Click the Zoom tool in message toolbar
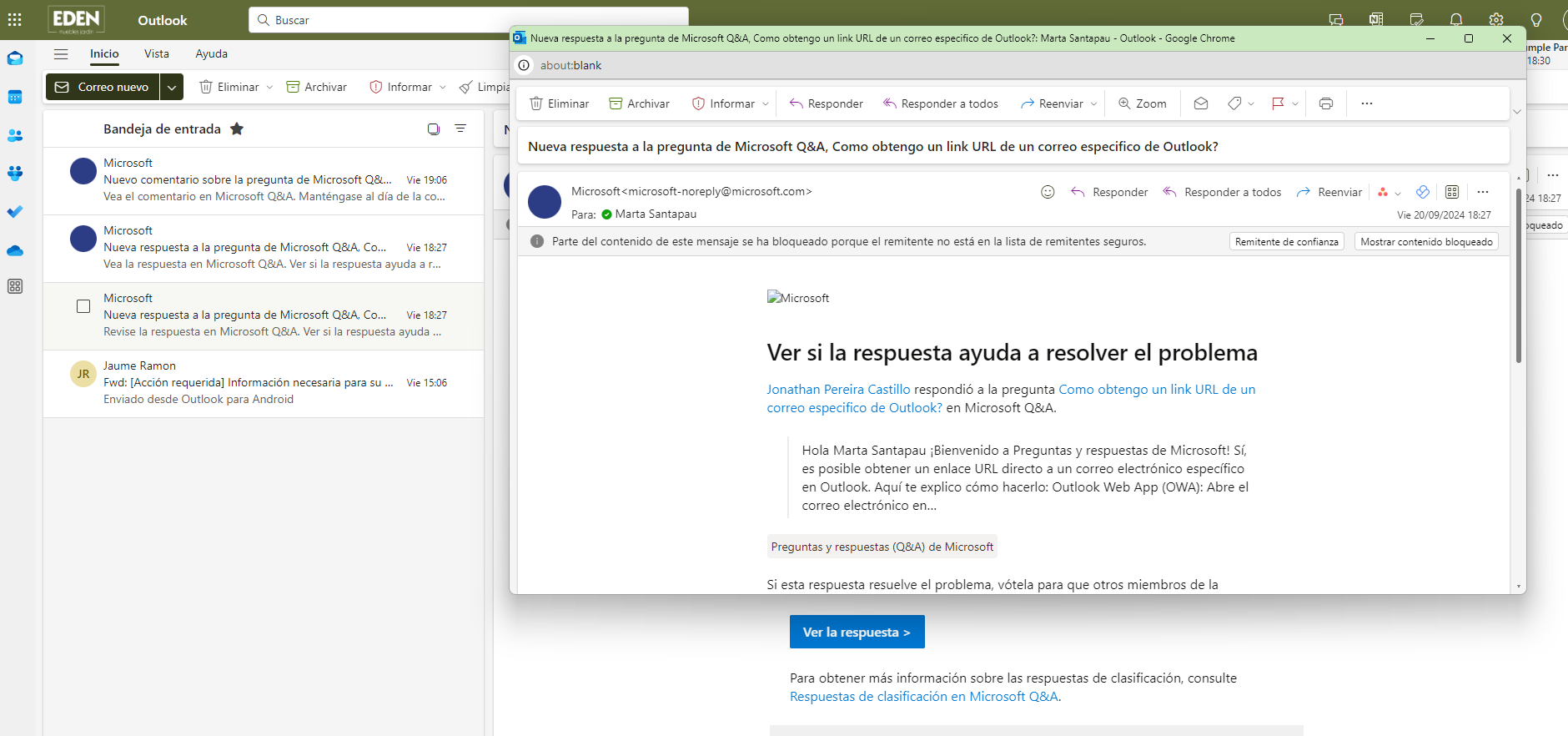This screenshot has height=736, width=1568. point(1143,103)
